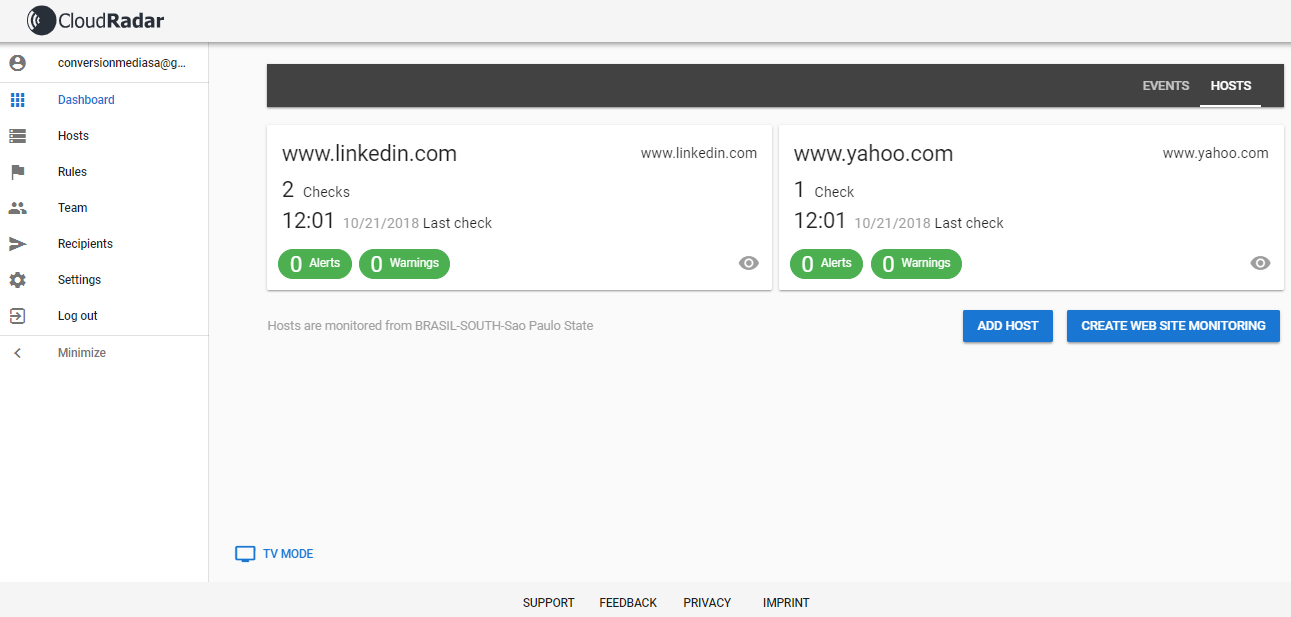Open the PRIVACY footer link
Image resolution: width=1291 pixels, height=617 pixels.
click(707, 603)
